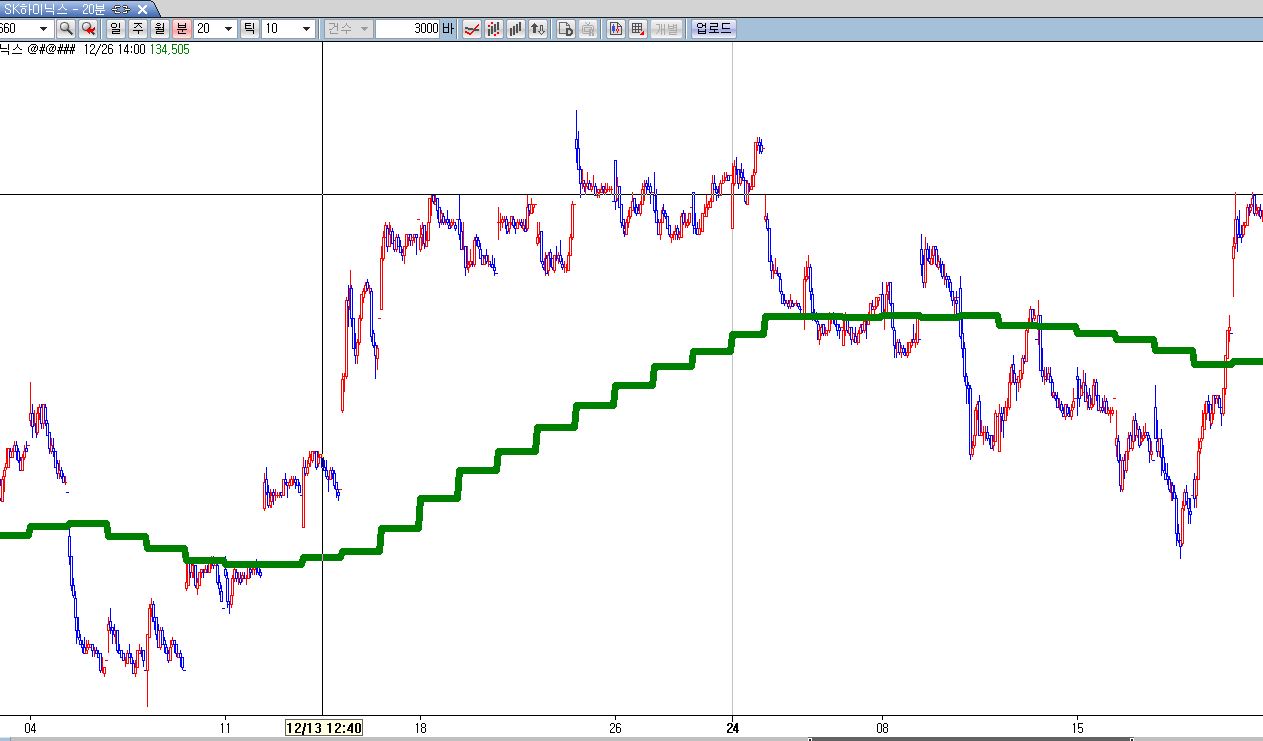
Task: Click the search icon with red arrow
Action: coord(89,29)
